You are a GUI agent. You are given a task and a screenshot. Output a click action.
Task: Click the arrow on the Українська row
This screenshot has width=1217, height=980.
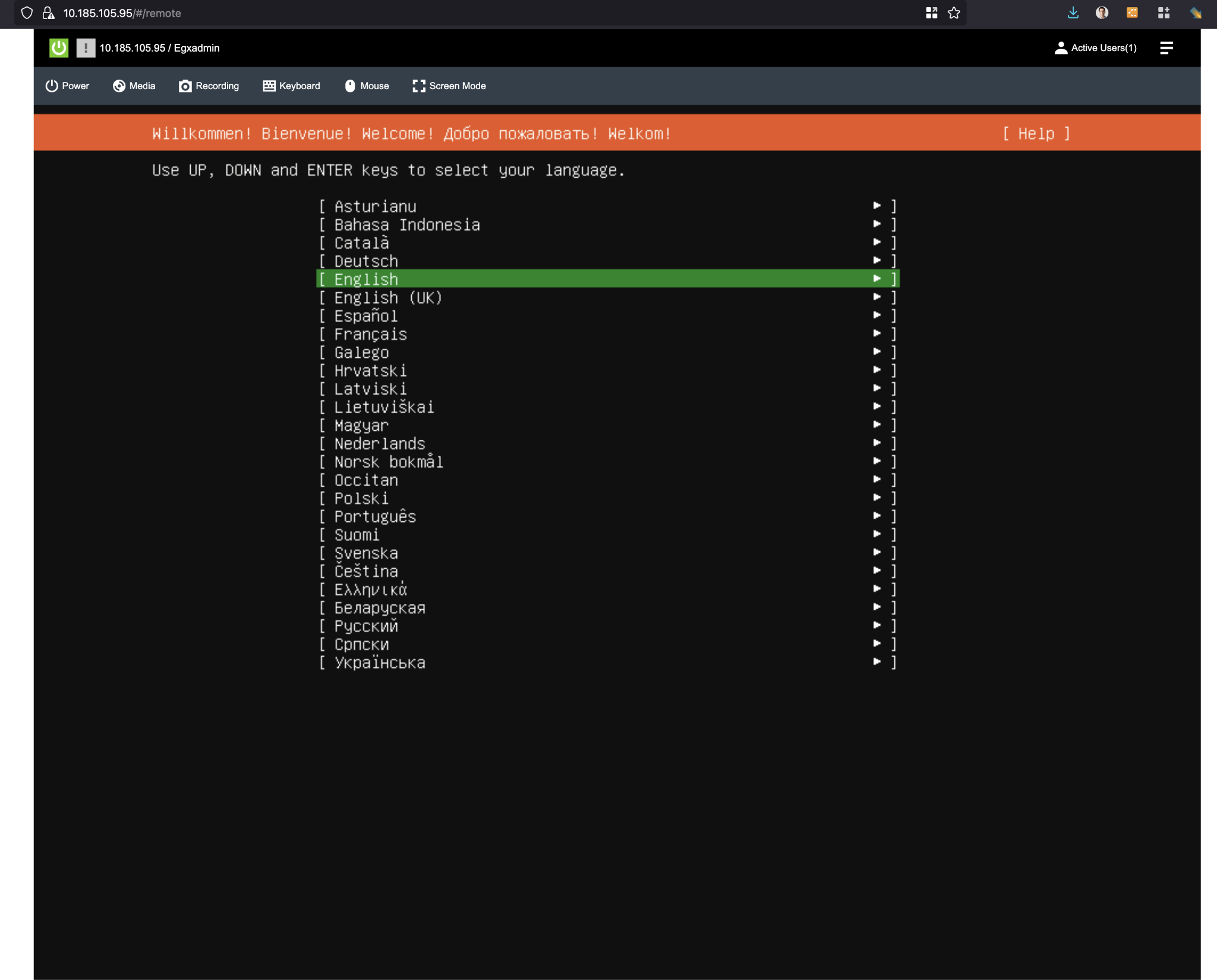point(877,661)
